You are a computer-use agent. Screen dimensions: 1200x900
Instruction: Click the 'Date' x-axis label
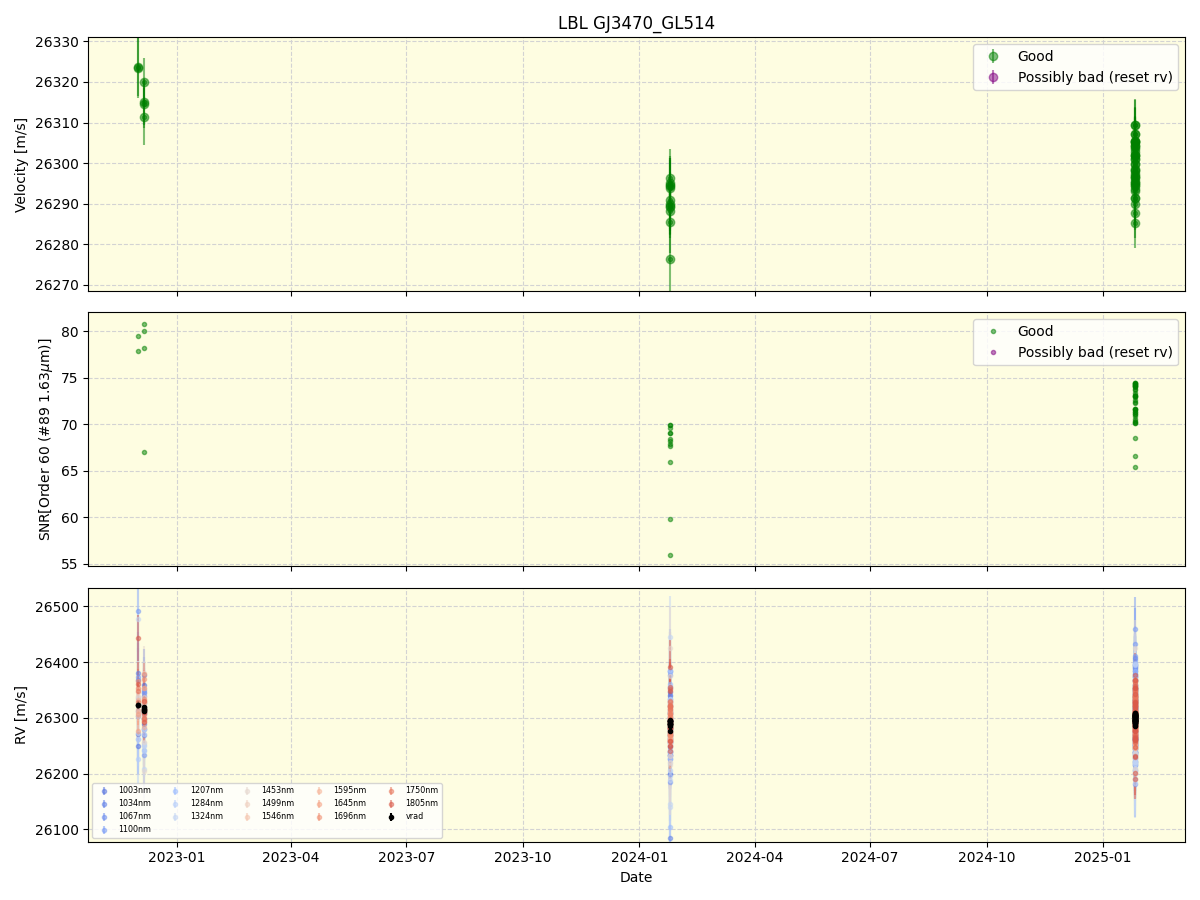(636, 877)
